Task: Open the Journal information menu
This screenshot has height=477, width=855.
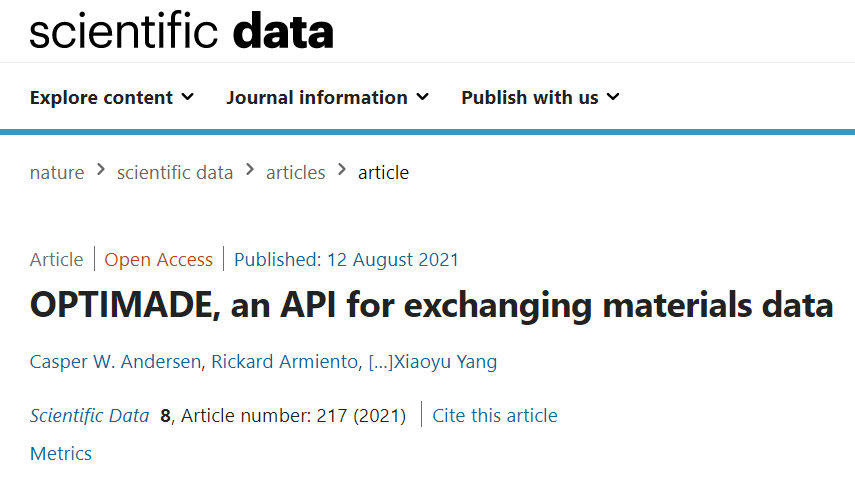Action: click(x=328, y=98)
